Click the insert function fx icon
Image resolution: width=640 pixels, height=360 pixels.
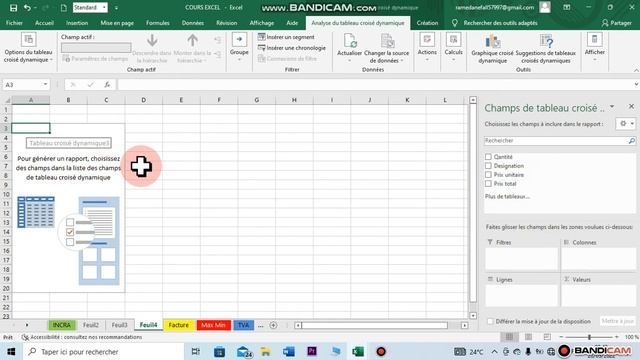pos(107,84)
